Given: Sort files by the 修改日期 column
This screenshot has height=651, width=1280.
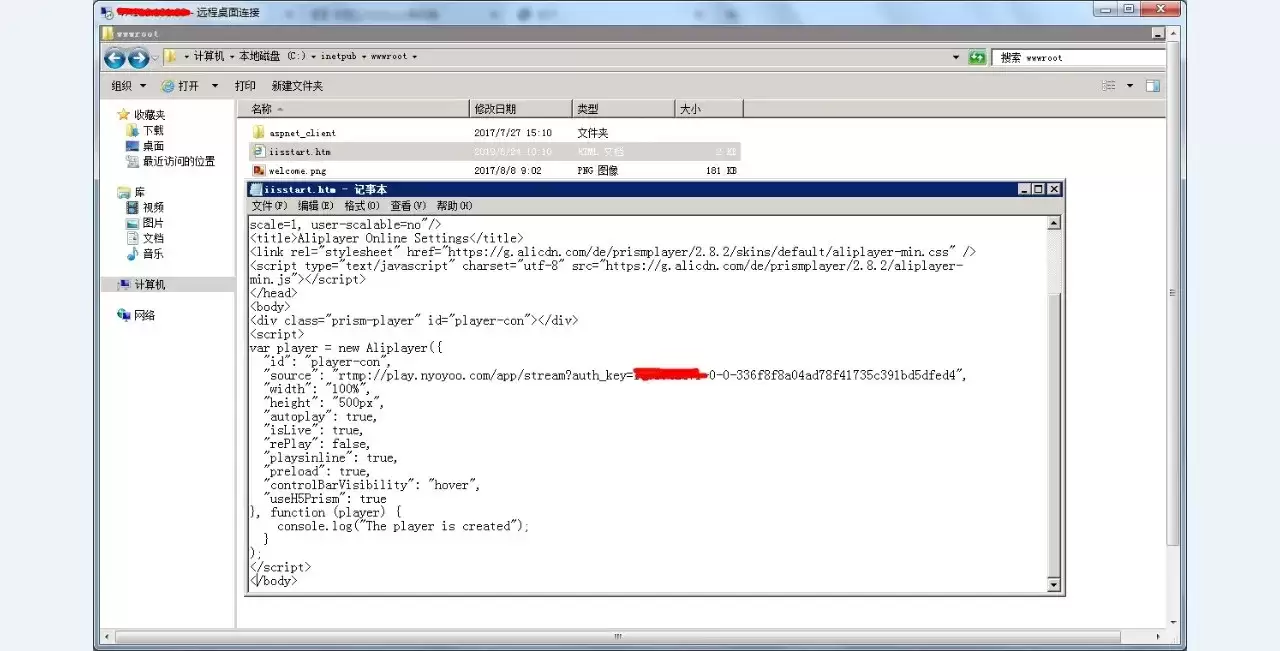Looking at the screenshot, I should click(521, 109).
